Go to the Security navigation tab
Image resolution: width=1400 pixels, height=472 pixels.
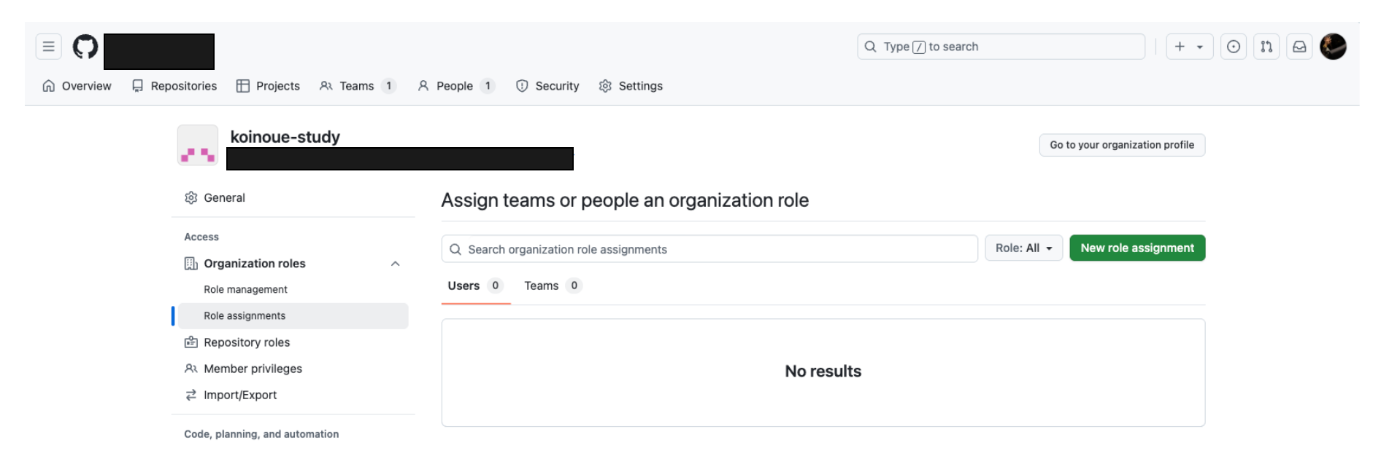click(547, 86)
